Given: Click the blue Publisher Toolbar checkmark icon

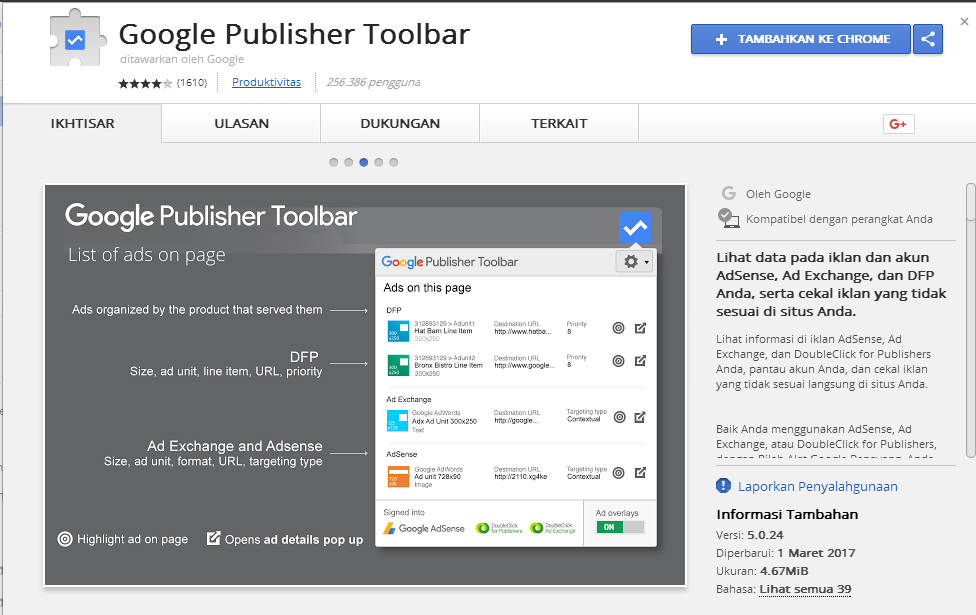Looking at the screenshot, I should click(635, 228).
